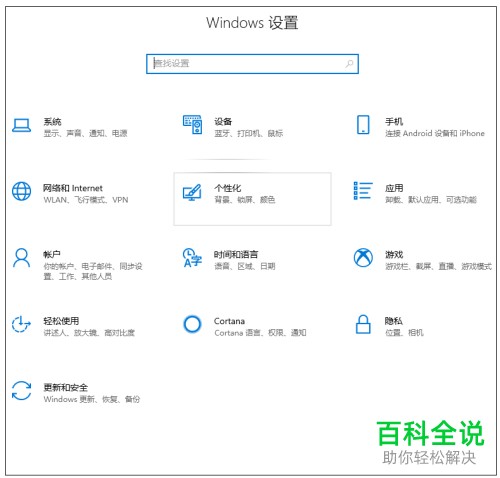
Task: Click the Cortana title text
Action: (x=229, y=321)
